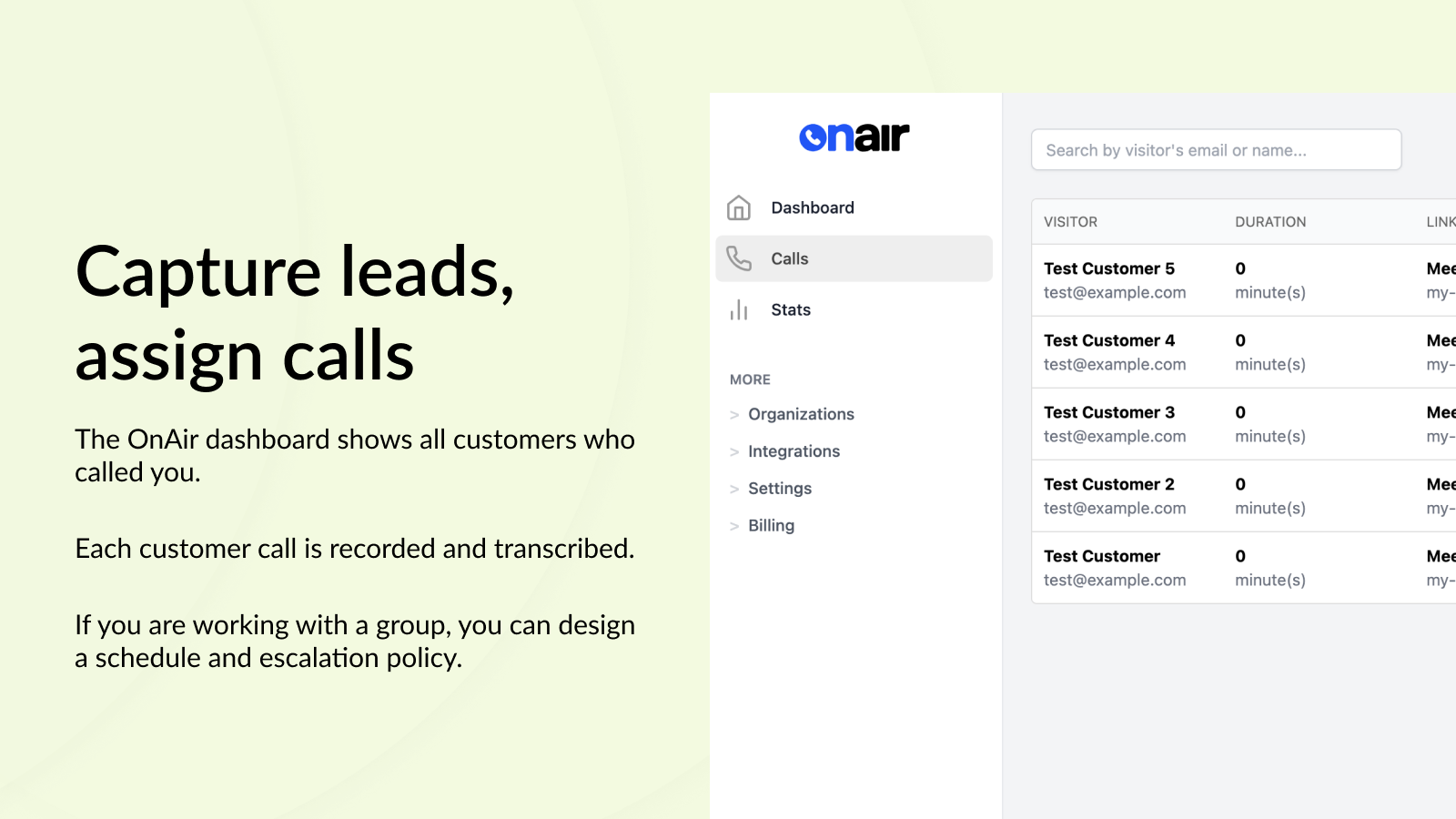Viewport: 1456px width, 819px height.
Task: Expand the Billing section
Action: point(770,525)
